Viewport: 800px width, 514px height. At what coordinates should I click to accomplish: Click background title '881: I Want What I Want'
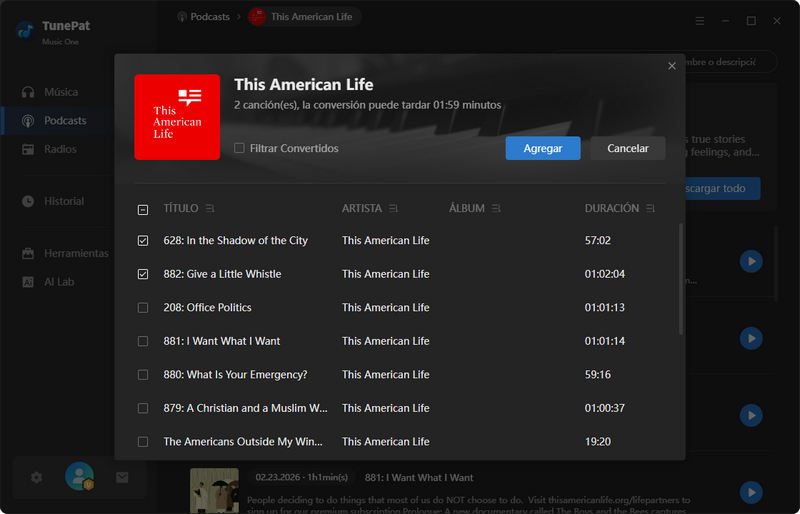tap(419, 478)
